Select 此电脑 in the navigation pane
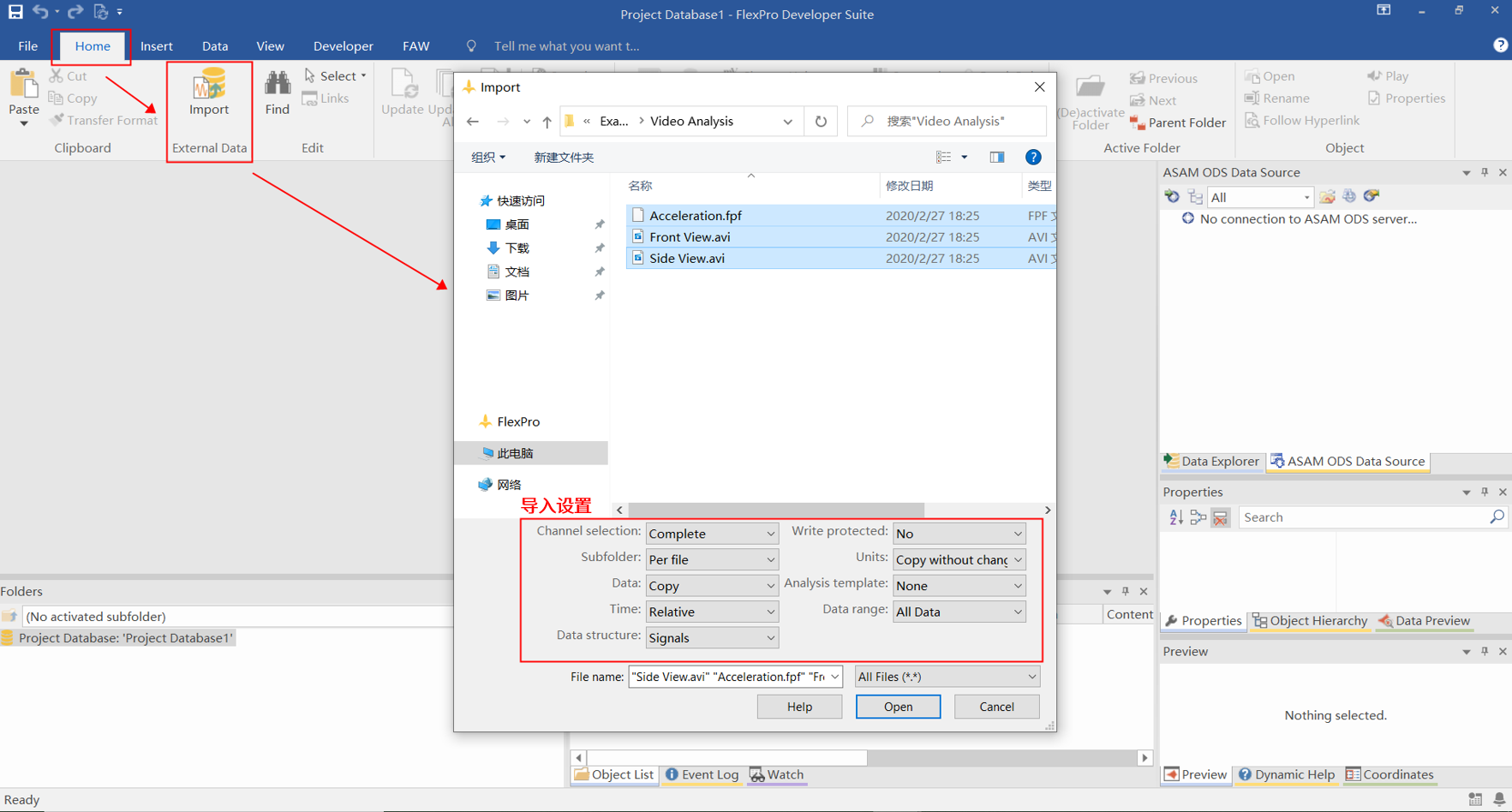Viewport: 1512px width, 812px height. click(531, 453)
